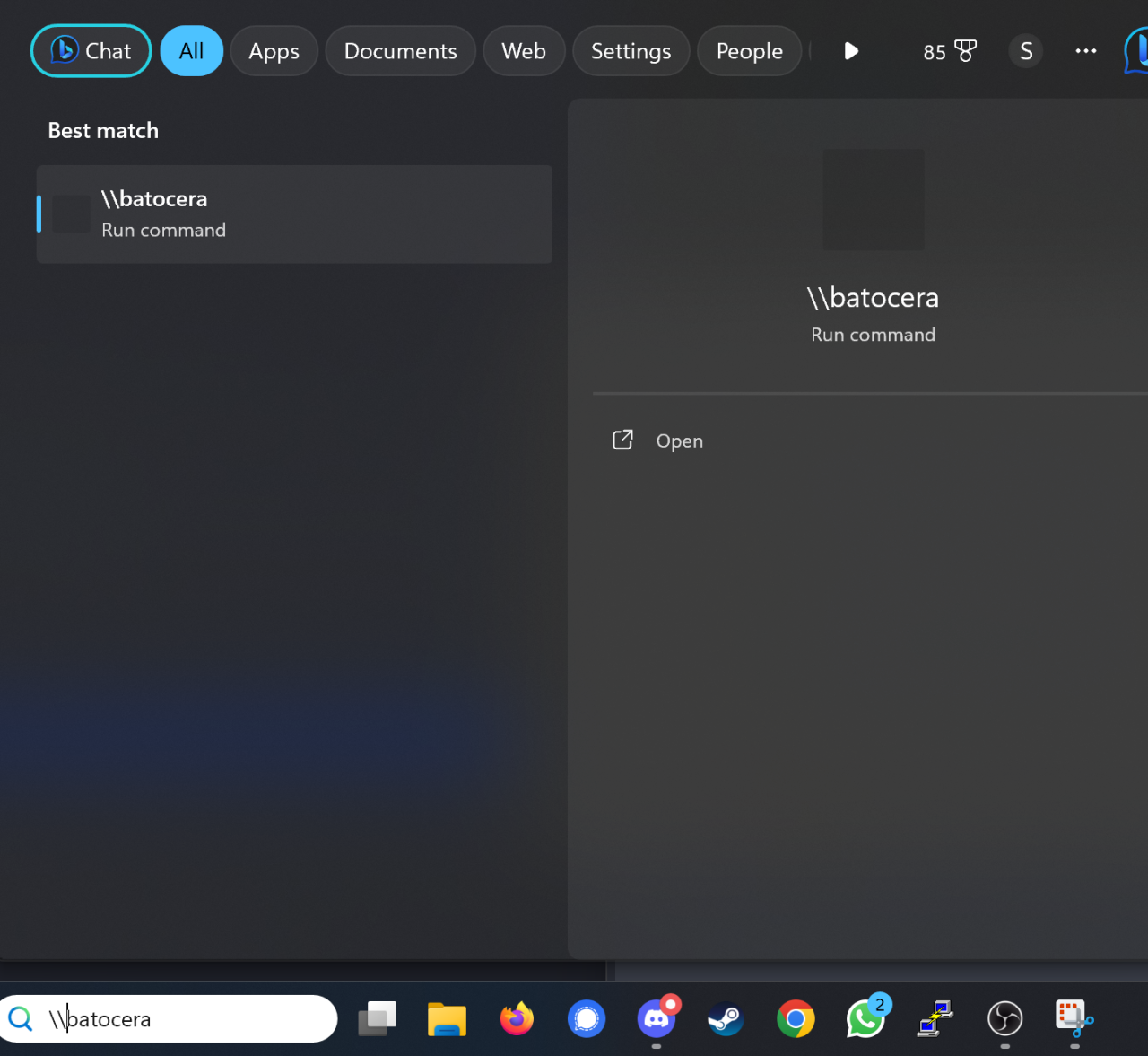Open Discord from the taskbar
Image resolution: width=1148 pixels, height=1056 pixels.
pos(657,1018)
